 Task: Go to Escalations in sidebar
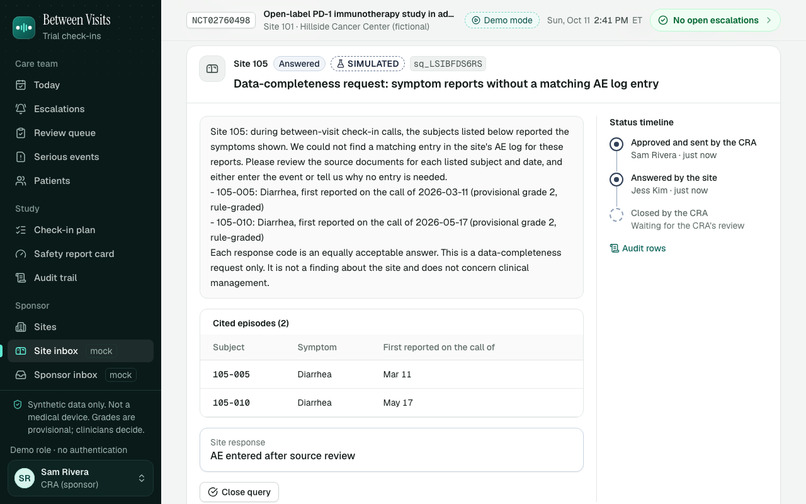[81, 109]
